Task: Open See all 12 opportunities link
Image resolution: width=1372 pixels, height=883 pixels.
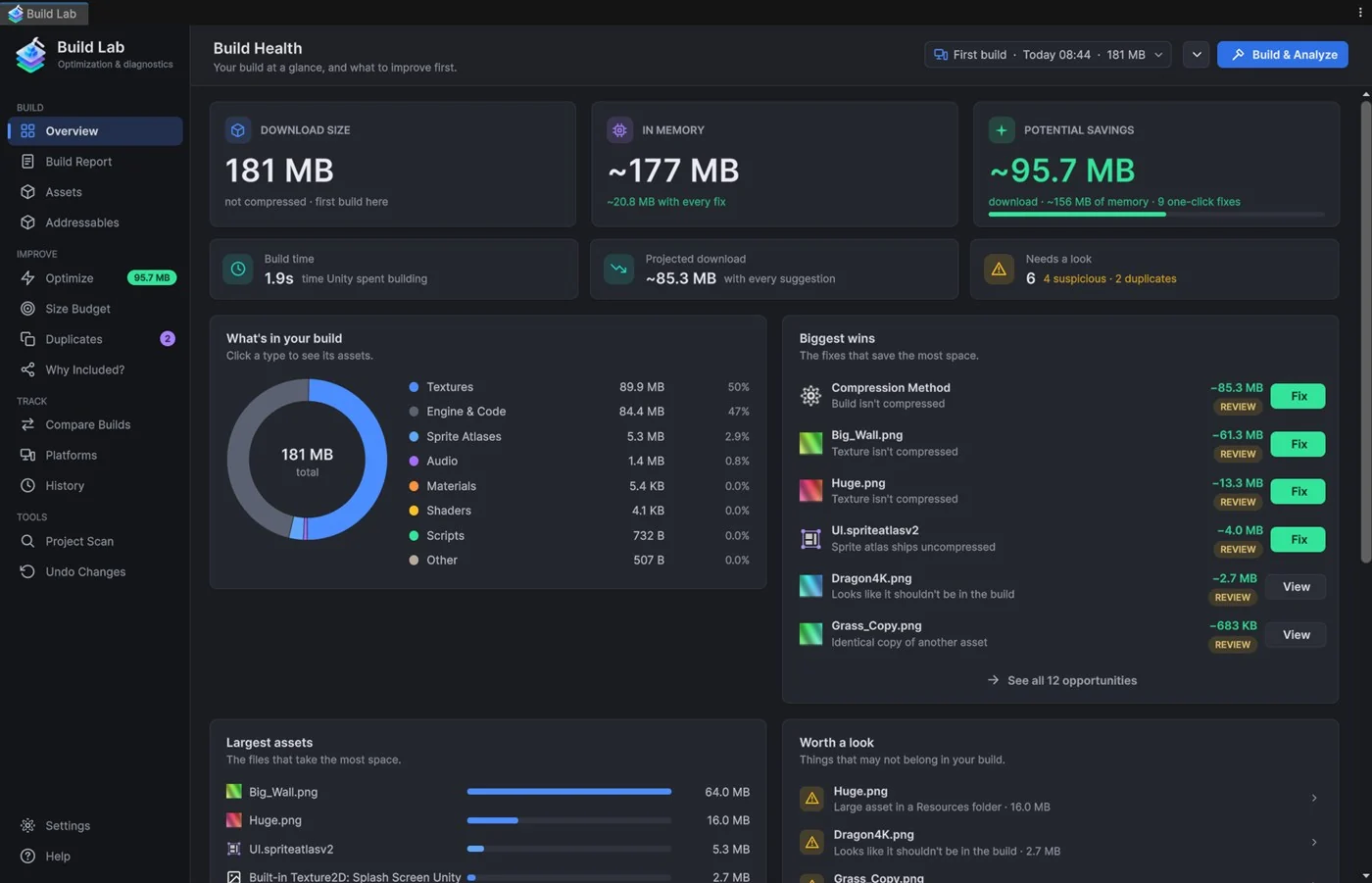Action: 1061,680
